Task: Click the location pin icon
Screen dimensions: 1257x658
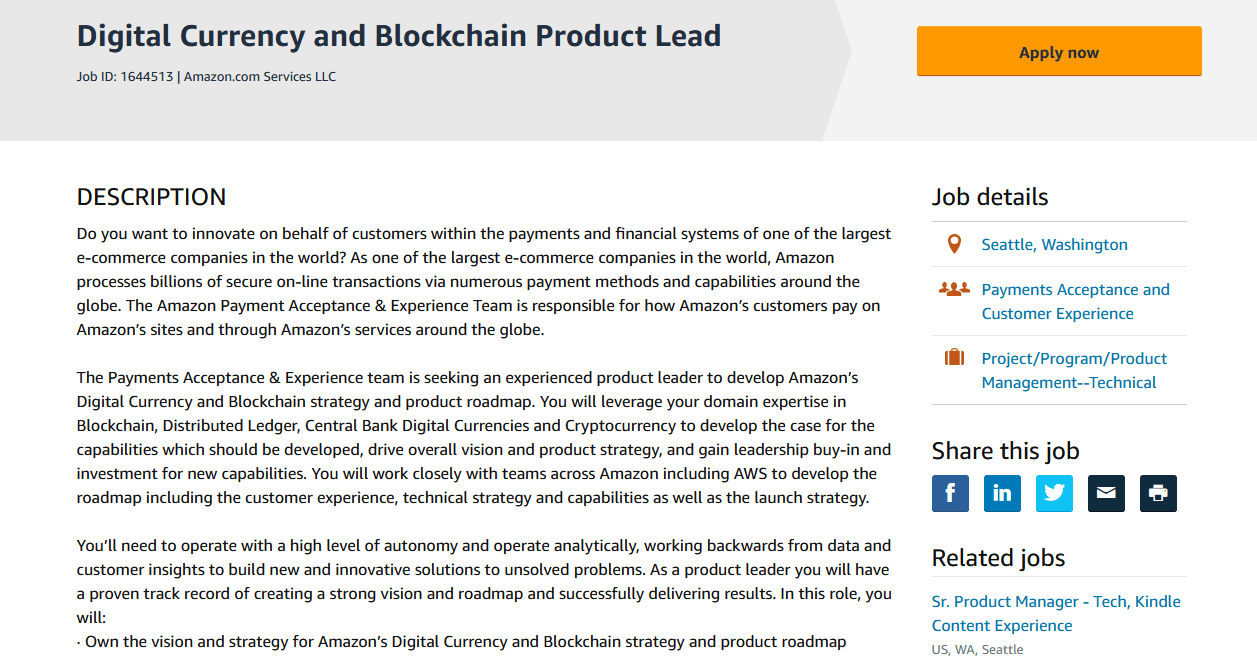Action: coord(954,244)
